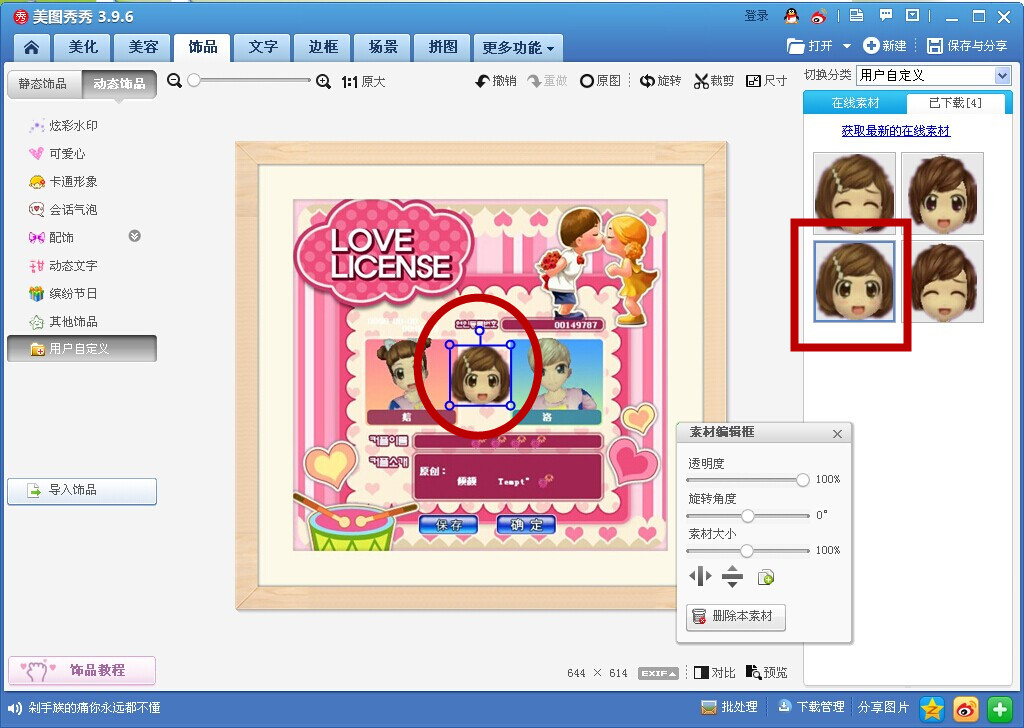Screen dimensions: 1024x728
Task: Open the 切换分类 combo box
Action: [934, 75]
